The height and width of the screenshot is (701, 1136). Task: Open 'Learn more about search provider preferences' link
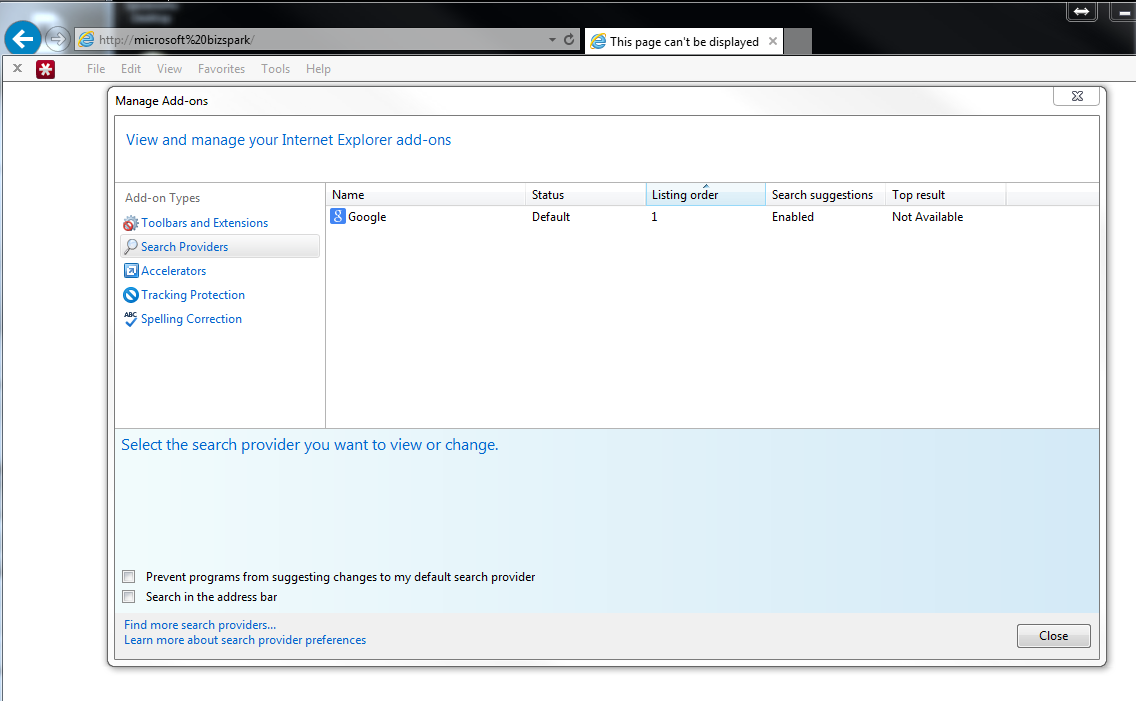click(x=245, y=640)
